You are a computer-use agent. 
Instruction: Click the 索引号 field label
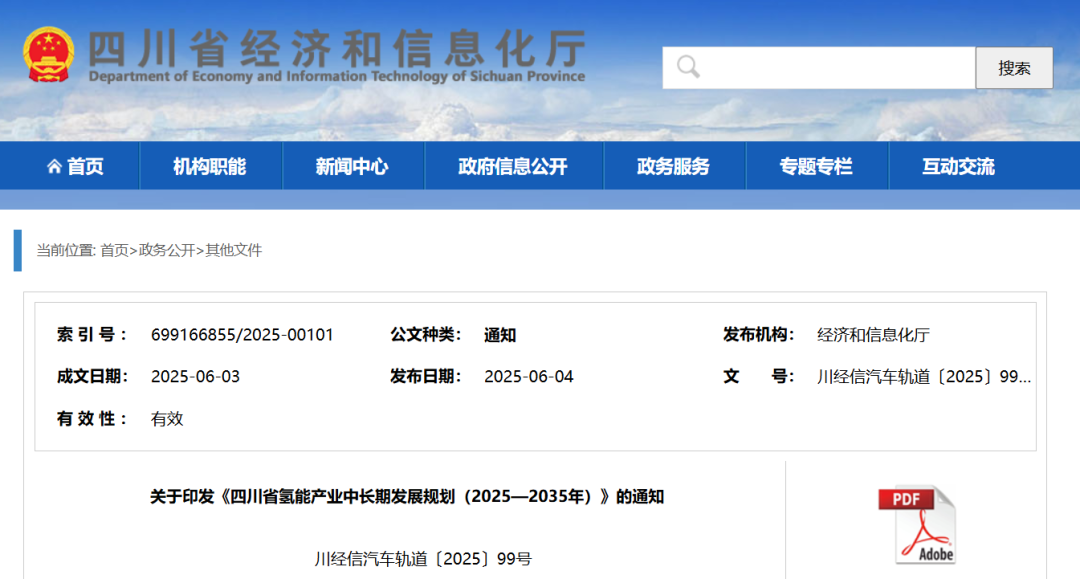pos(91,335)
